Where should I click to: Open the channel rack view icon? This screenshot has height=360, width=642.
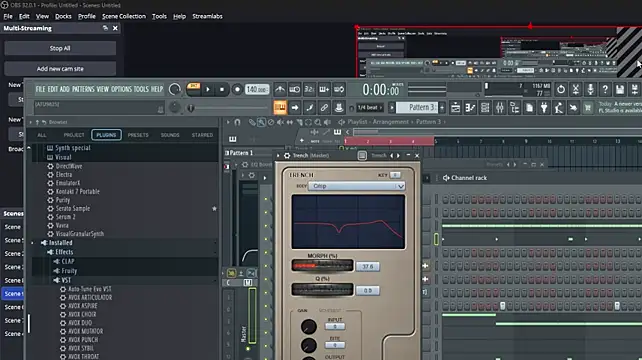point(485,108)
